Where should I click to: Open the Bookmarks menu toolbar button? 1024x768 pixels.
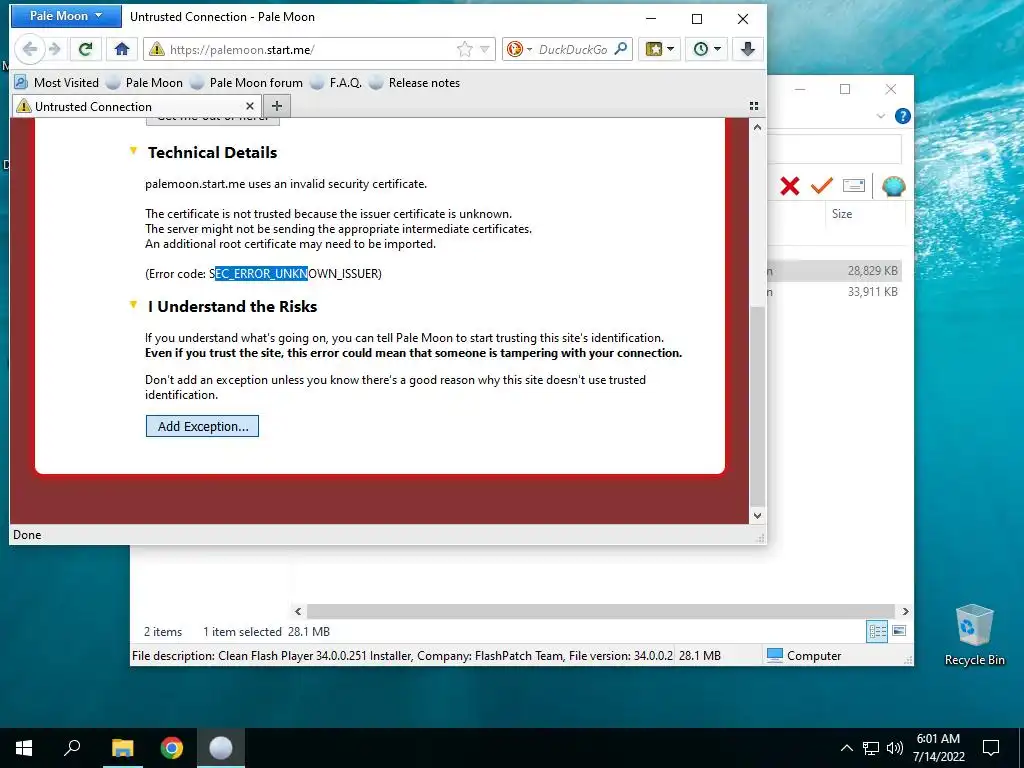tap(660, 49)
